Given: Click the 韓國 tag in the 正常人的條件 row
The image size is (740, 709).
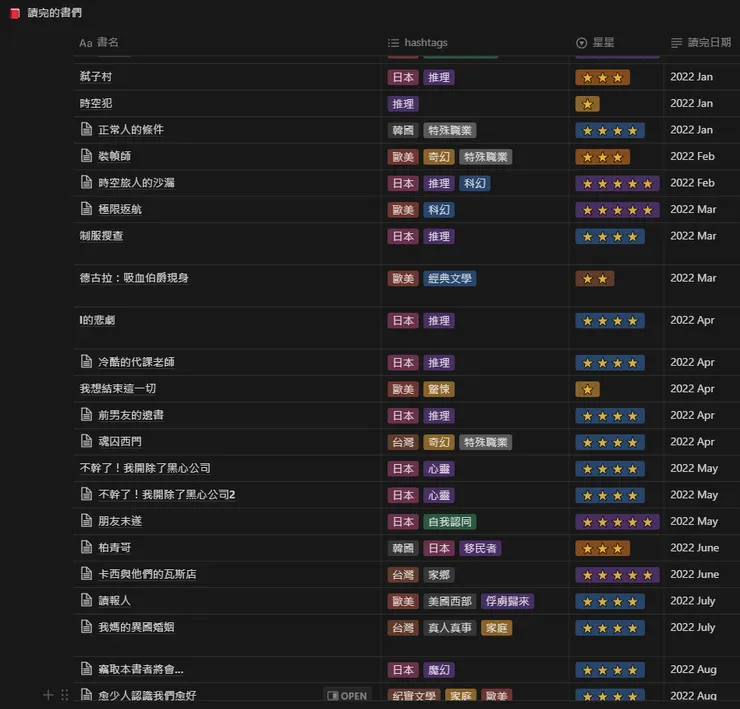Looking at the screenshot, I should [403, 130].
